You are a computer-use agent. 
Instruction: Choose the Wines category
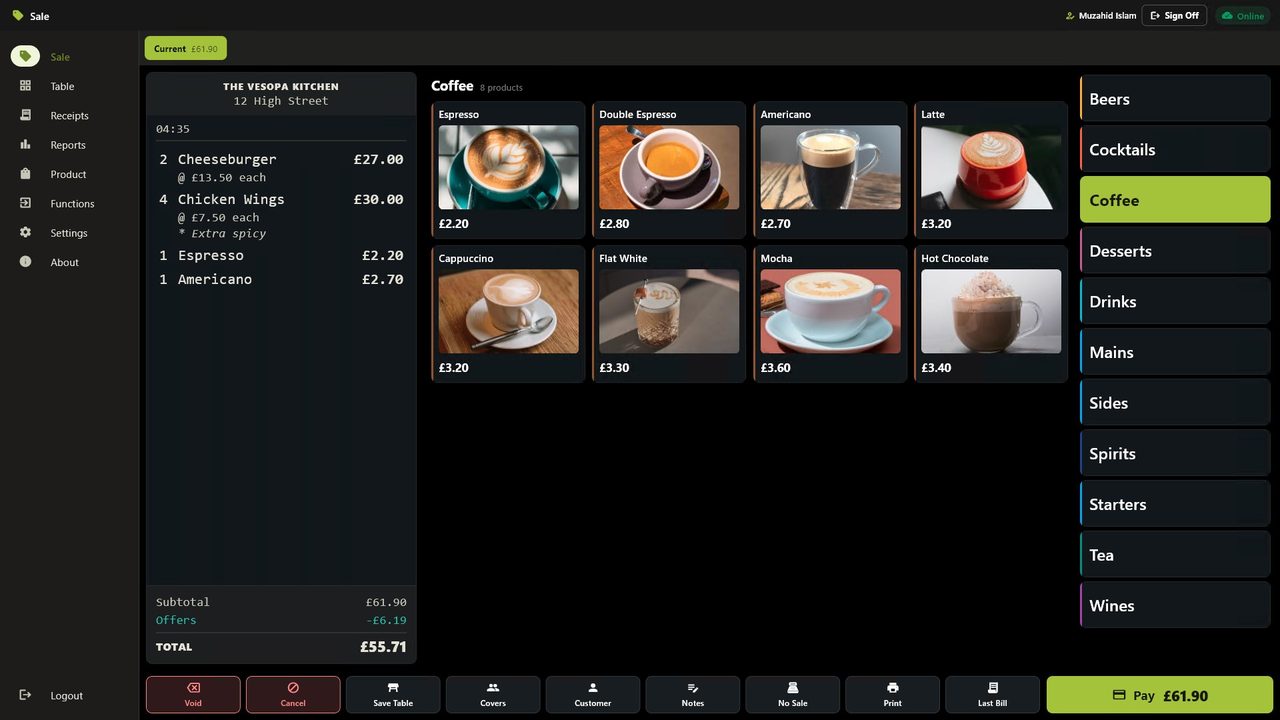point(1175,605)
